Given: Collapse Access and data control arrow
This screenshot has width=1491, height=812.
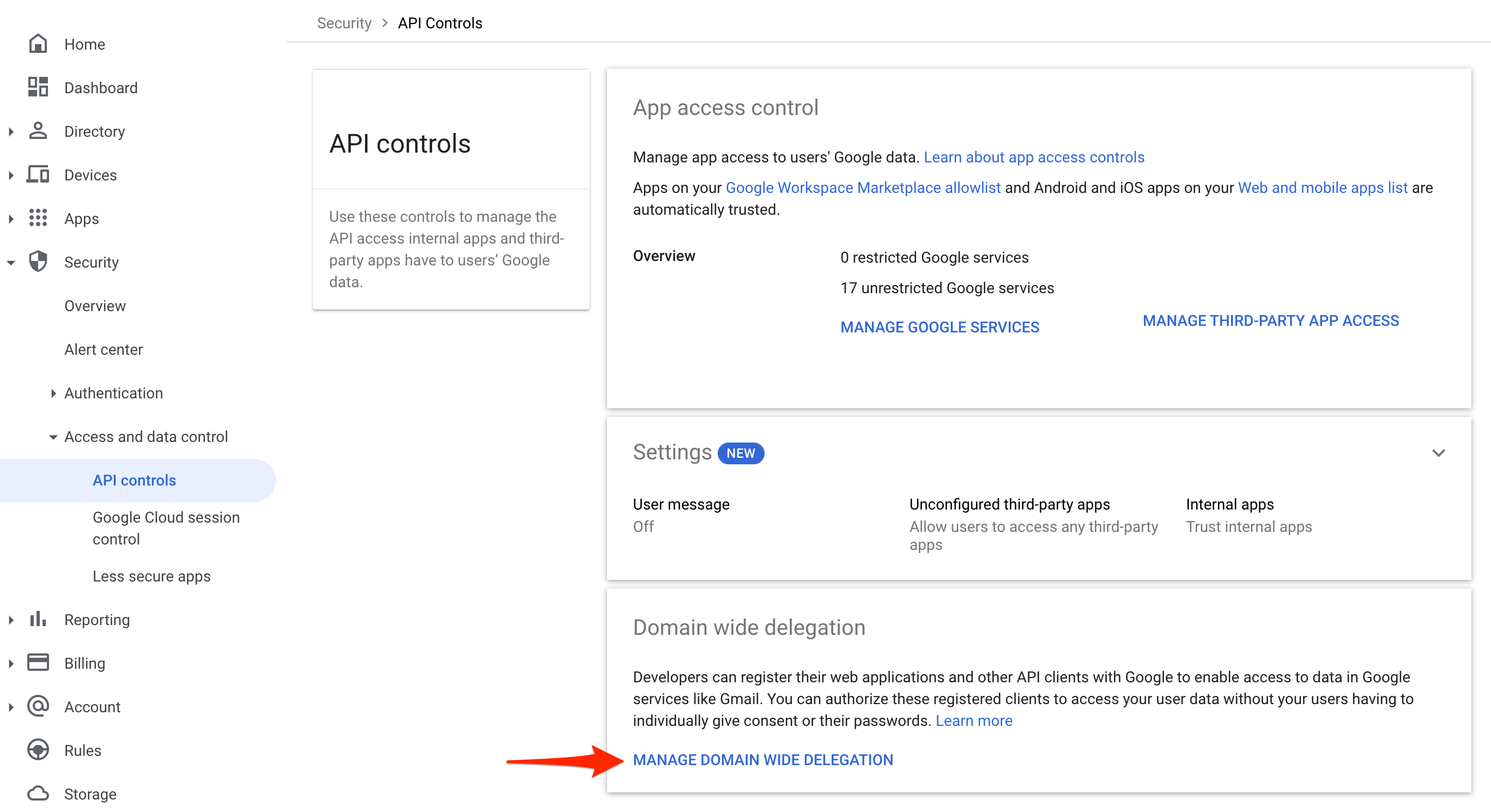Looking at the screenshot, I should (x=53, y=438).
